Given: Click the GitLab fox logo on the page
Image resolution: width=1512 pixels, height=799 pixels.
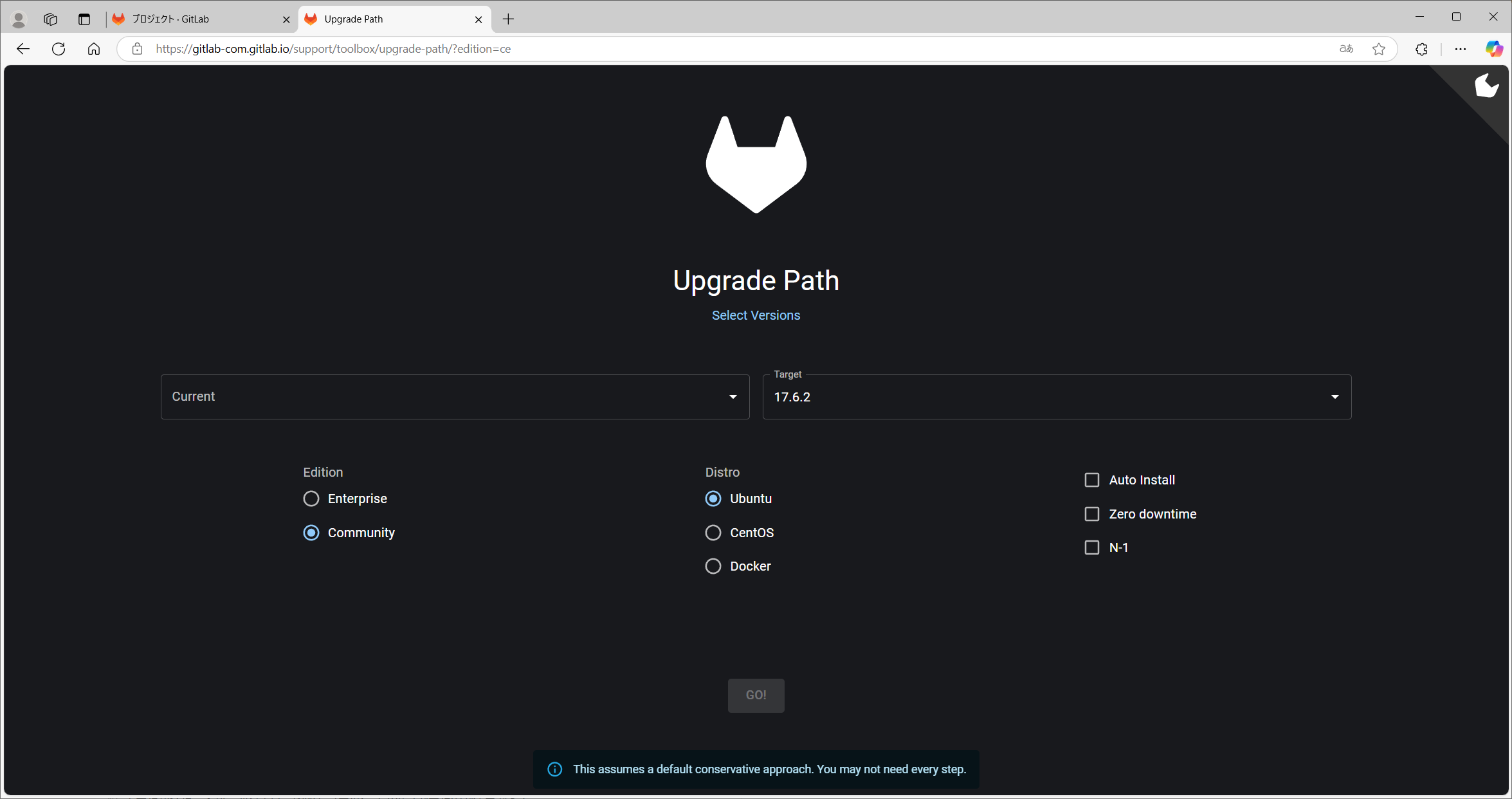Looking at the screenshot, I should click(x=756, y=164).
